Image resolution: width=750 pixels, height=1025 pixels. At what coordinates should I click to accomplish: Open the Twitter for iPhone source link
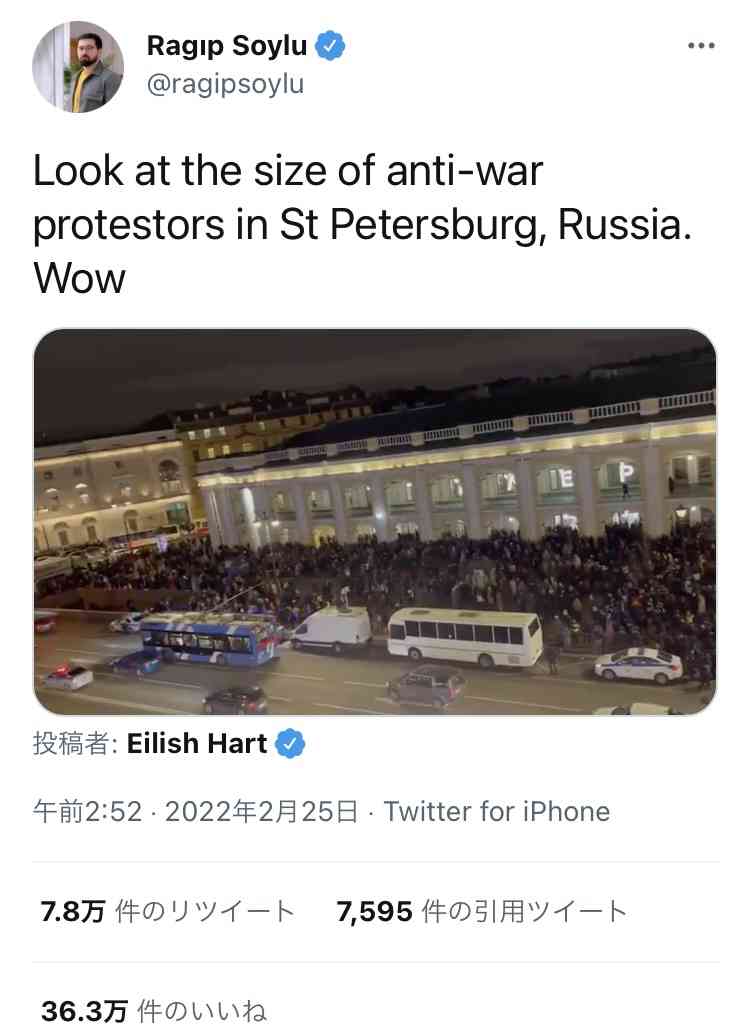coord(496,812)
